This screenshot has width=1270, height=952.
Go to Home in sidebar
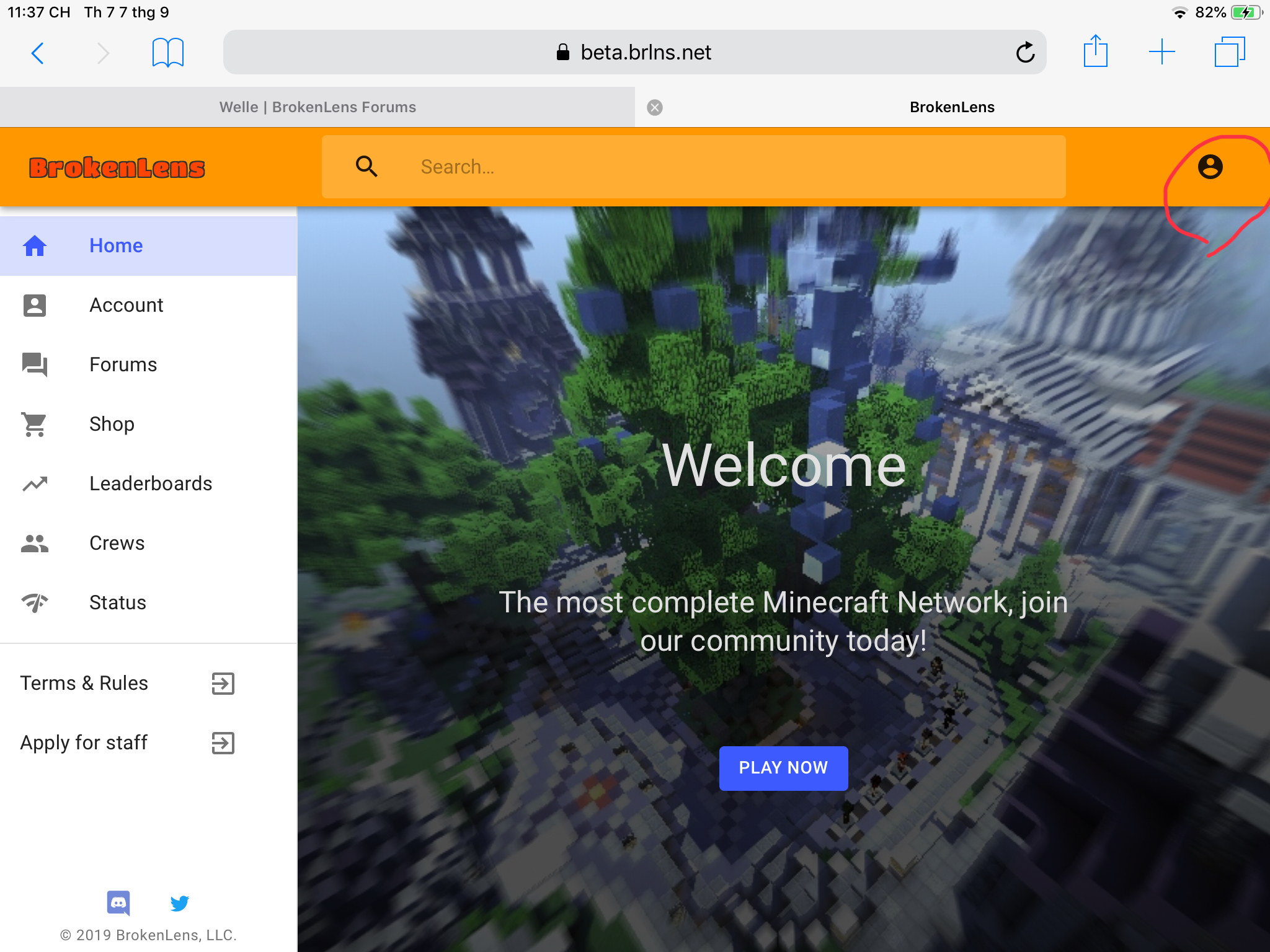148,246
